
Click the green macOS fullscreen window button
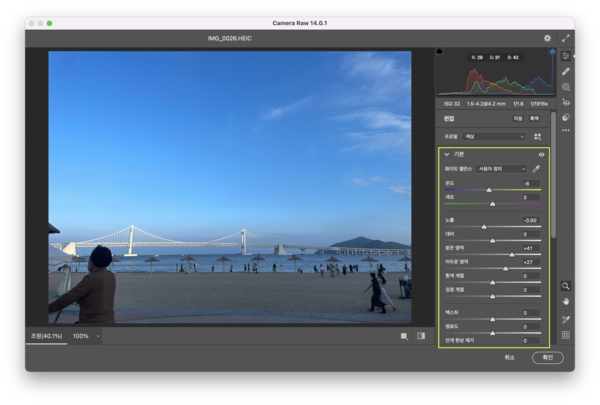(x=49, y=23)
